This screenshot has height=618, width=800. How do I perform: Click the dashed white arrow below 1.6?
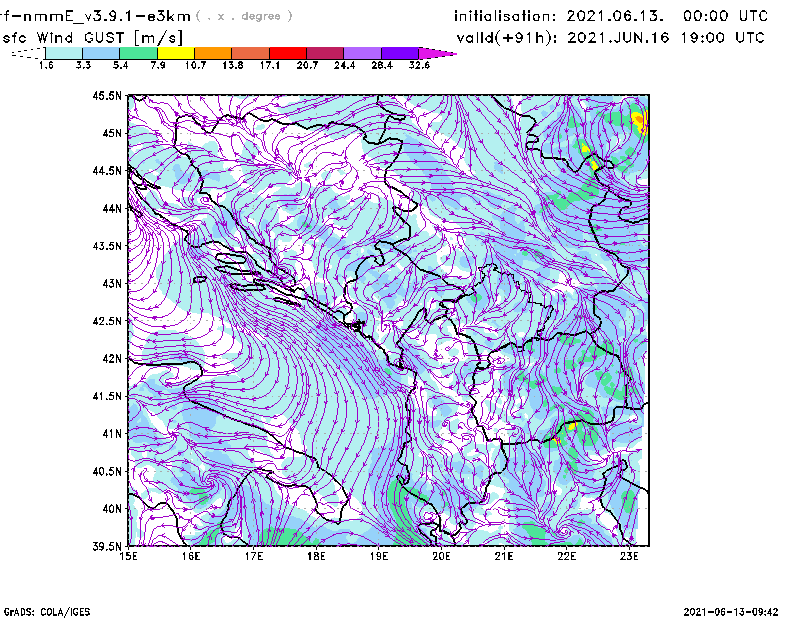click(28, 53)
